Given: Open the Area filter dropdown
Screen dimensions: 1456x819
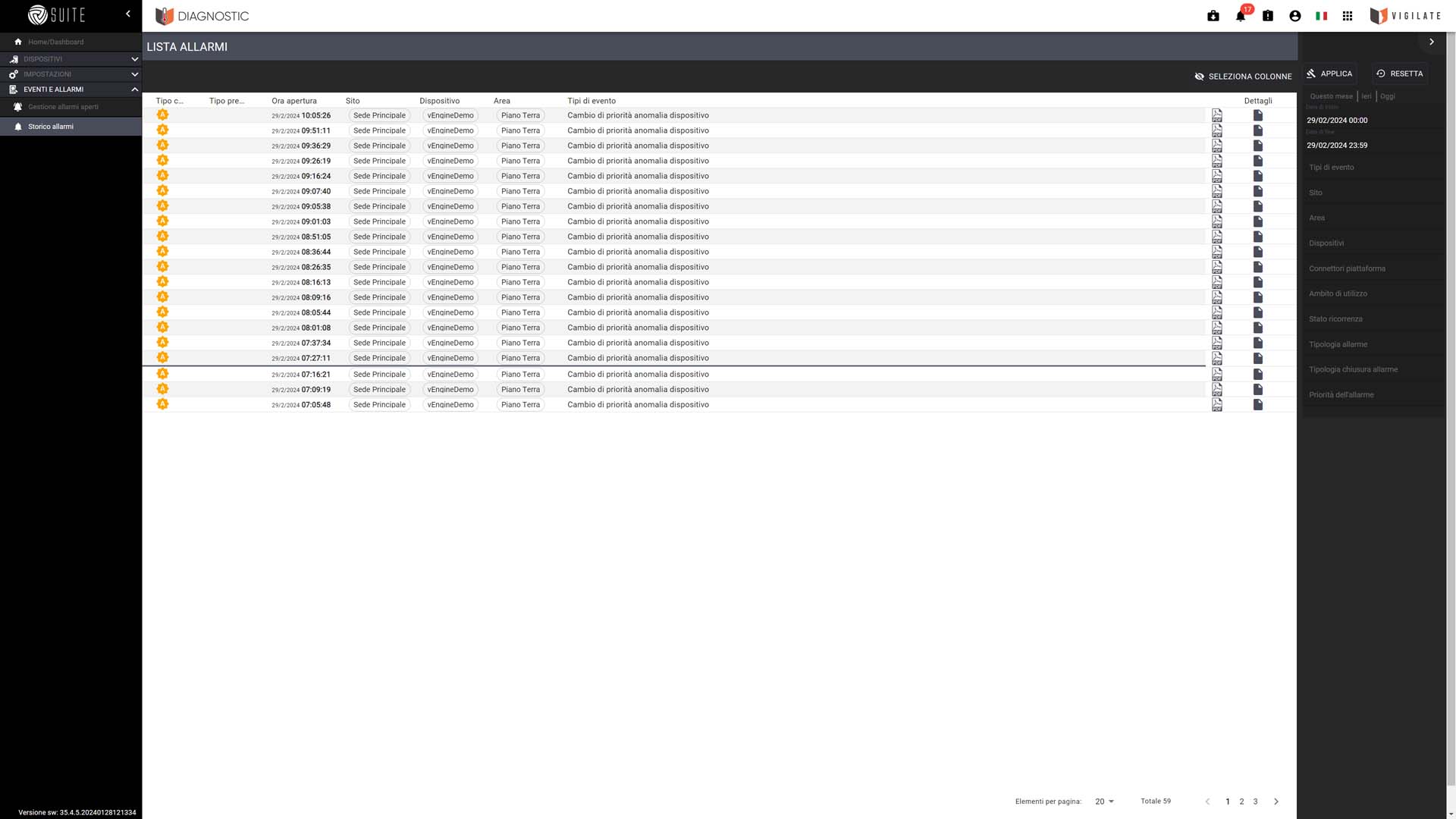Looking at the screenshot, I should coord(1374,218).
